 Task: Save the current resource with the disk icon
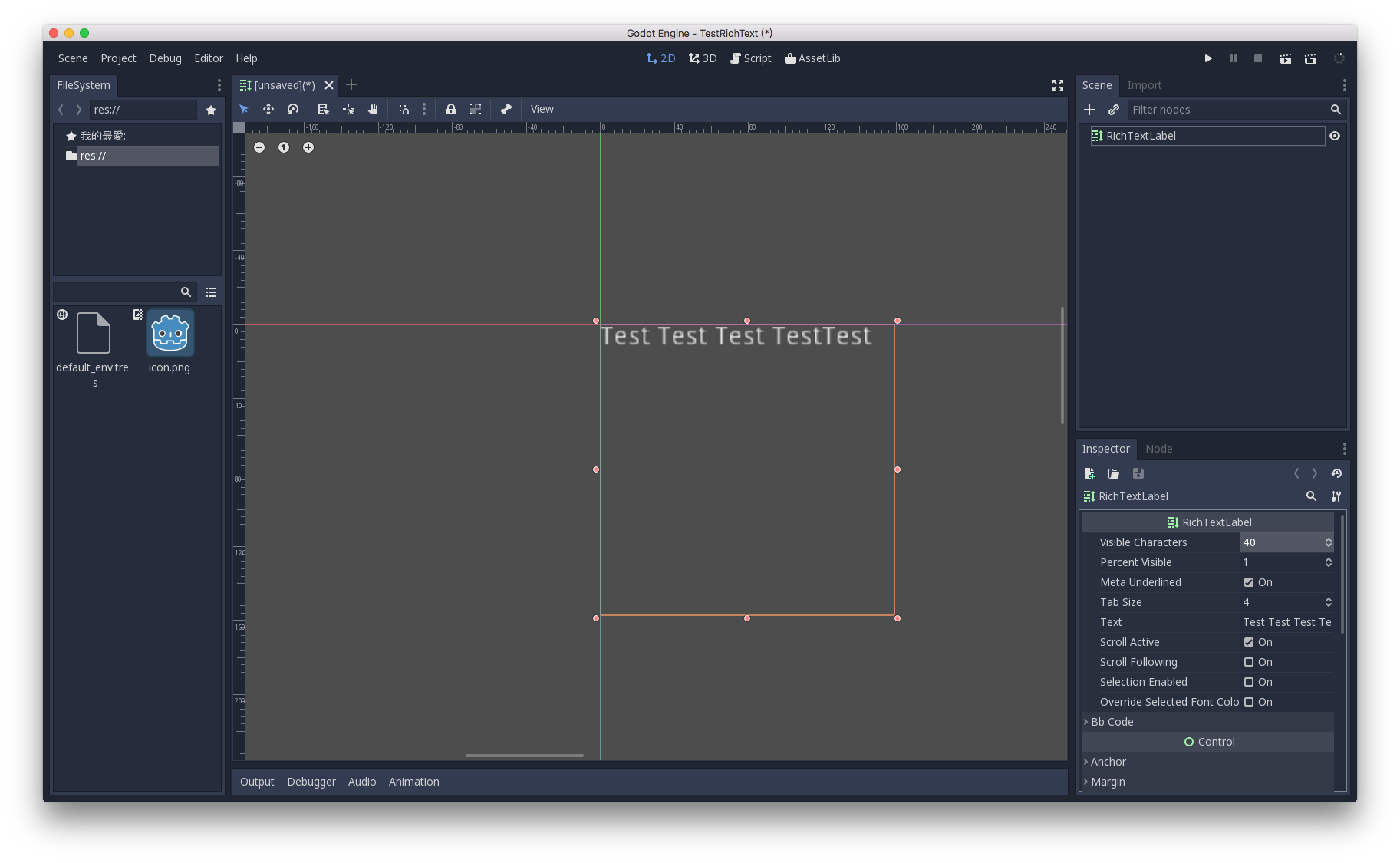point(1138,473)
